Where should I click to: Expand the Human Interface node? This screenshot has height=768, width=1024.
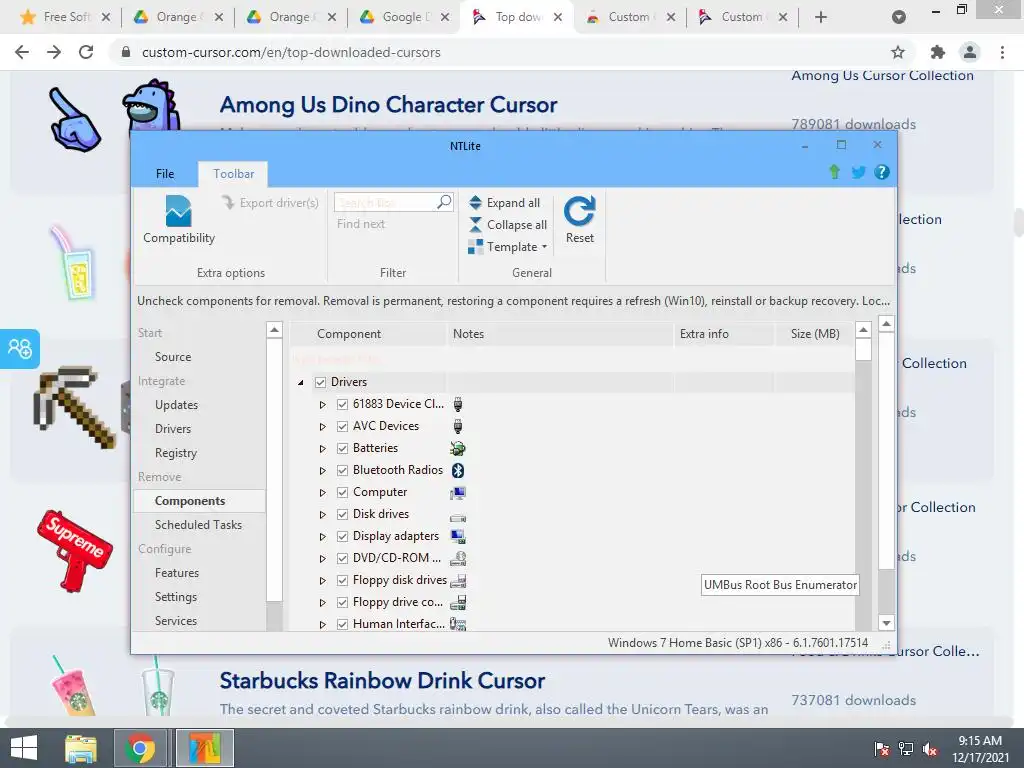coord(323,625)
